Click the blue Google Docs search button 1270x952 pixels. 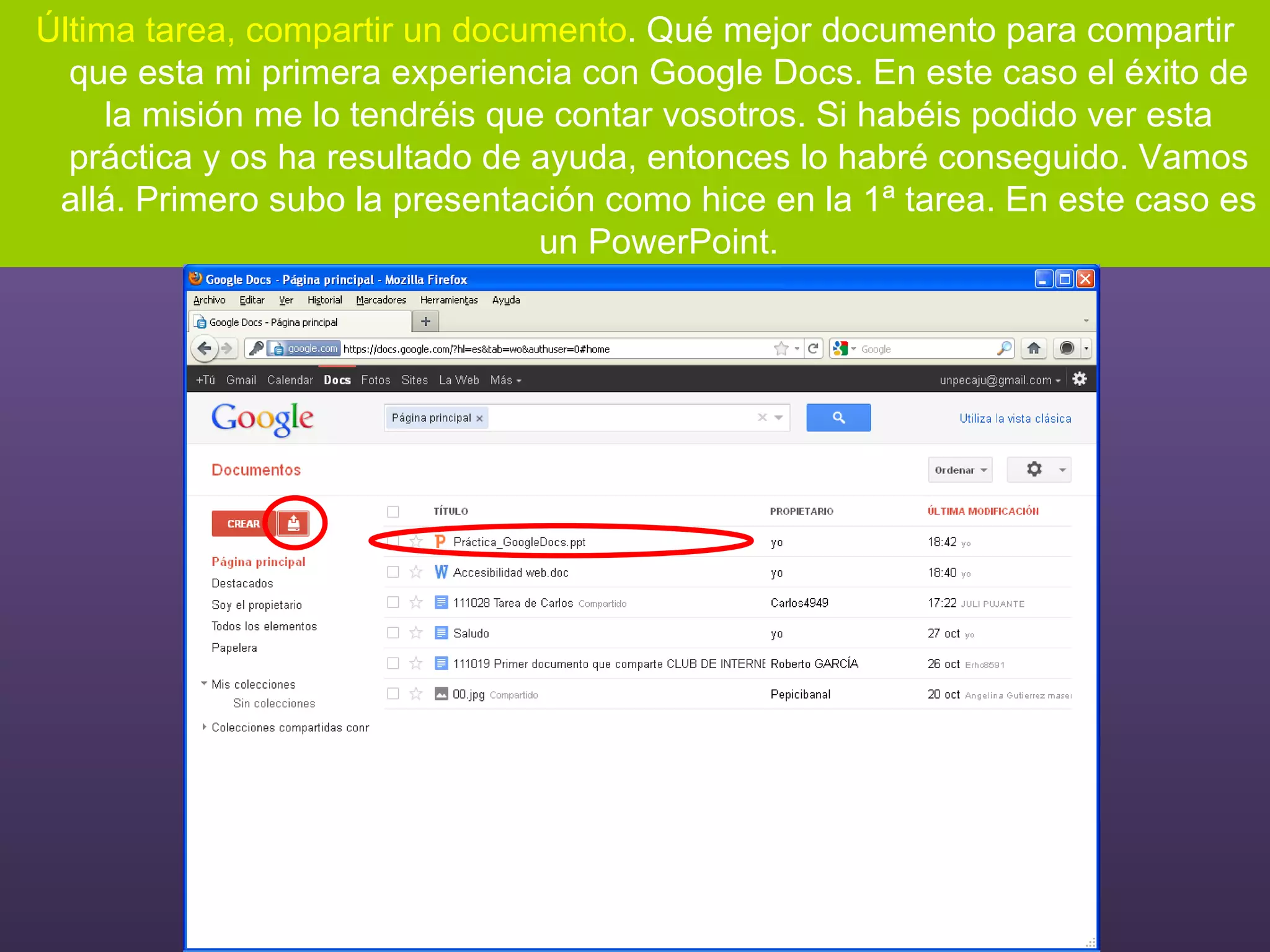(x=838, y=418)
